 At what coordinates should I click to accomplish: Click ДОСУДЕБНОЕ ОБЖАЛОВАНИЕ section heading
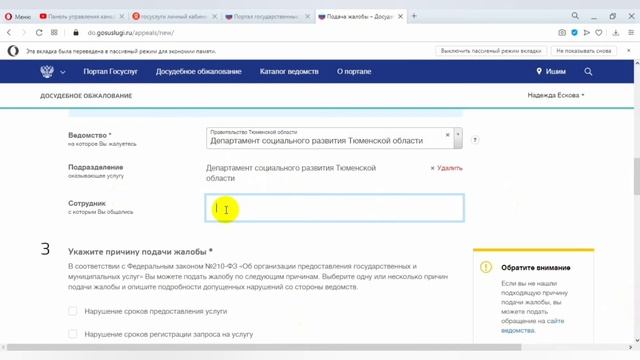(x=86, y=96)
